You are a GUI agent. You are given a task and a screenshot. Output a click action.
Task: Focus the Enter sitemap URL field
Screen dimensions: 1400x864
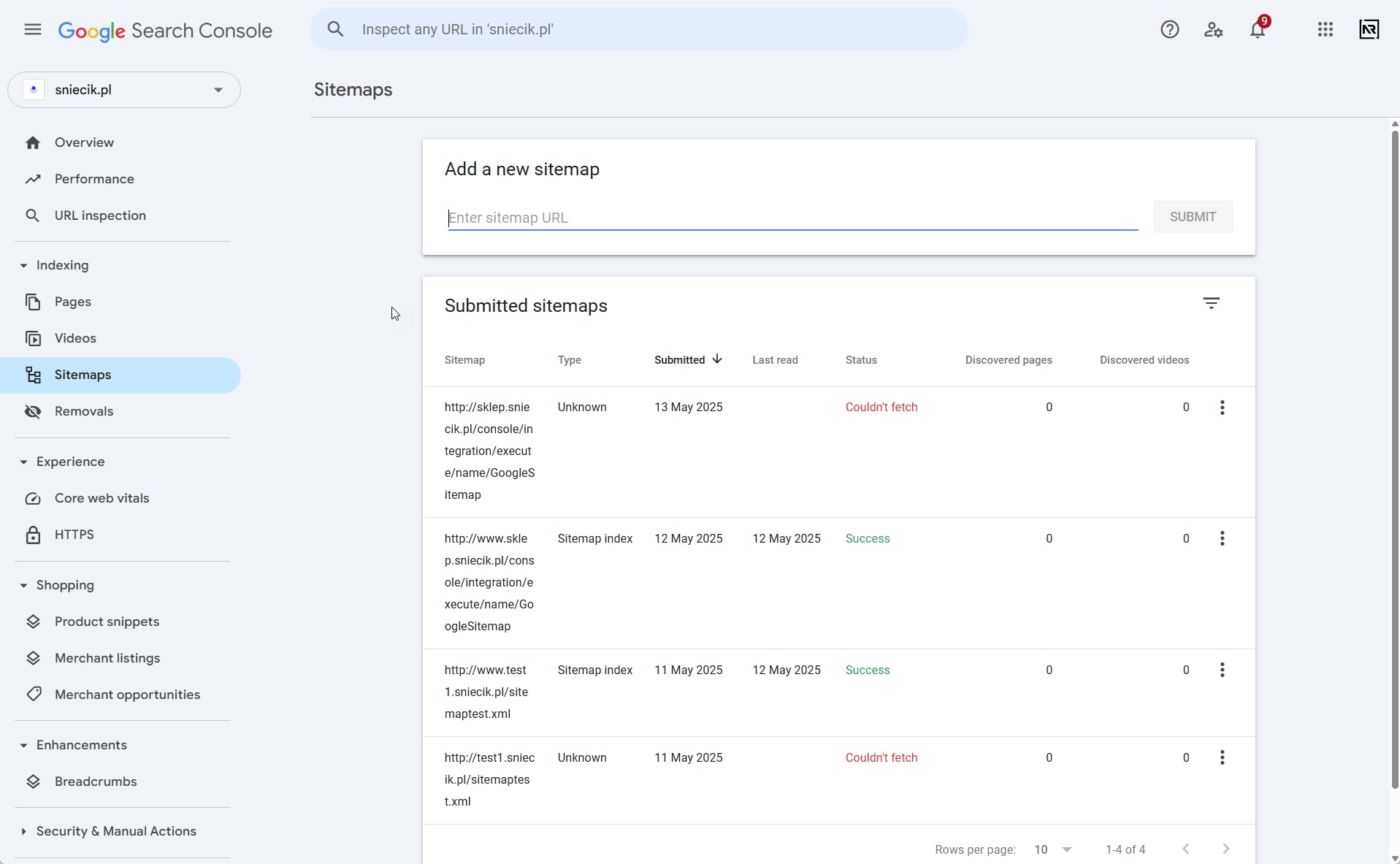(793, 218)
